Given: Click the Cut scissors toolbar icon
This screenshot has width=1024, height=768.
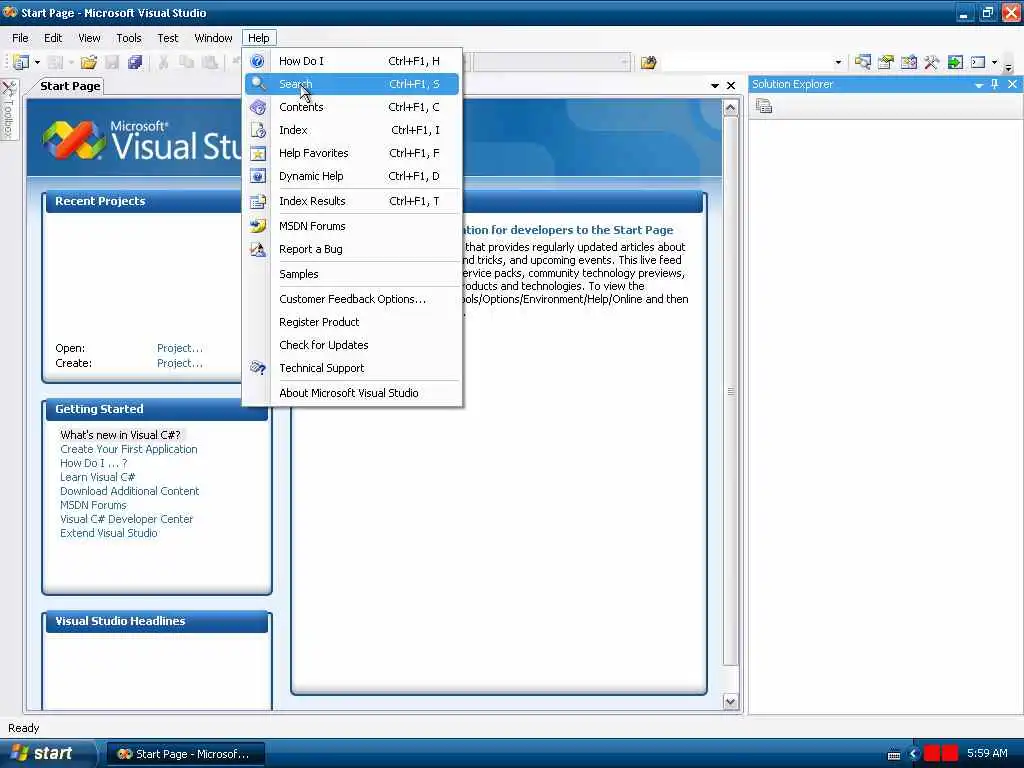Looking at the screenshot, I should click(163, 62).
